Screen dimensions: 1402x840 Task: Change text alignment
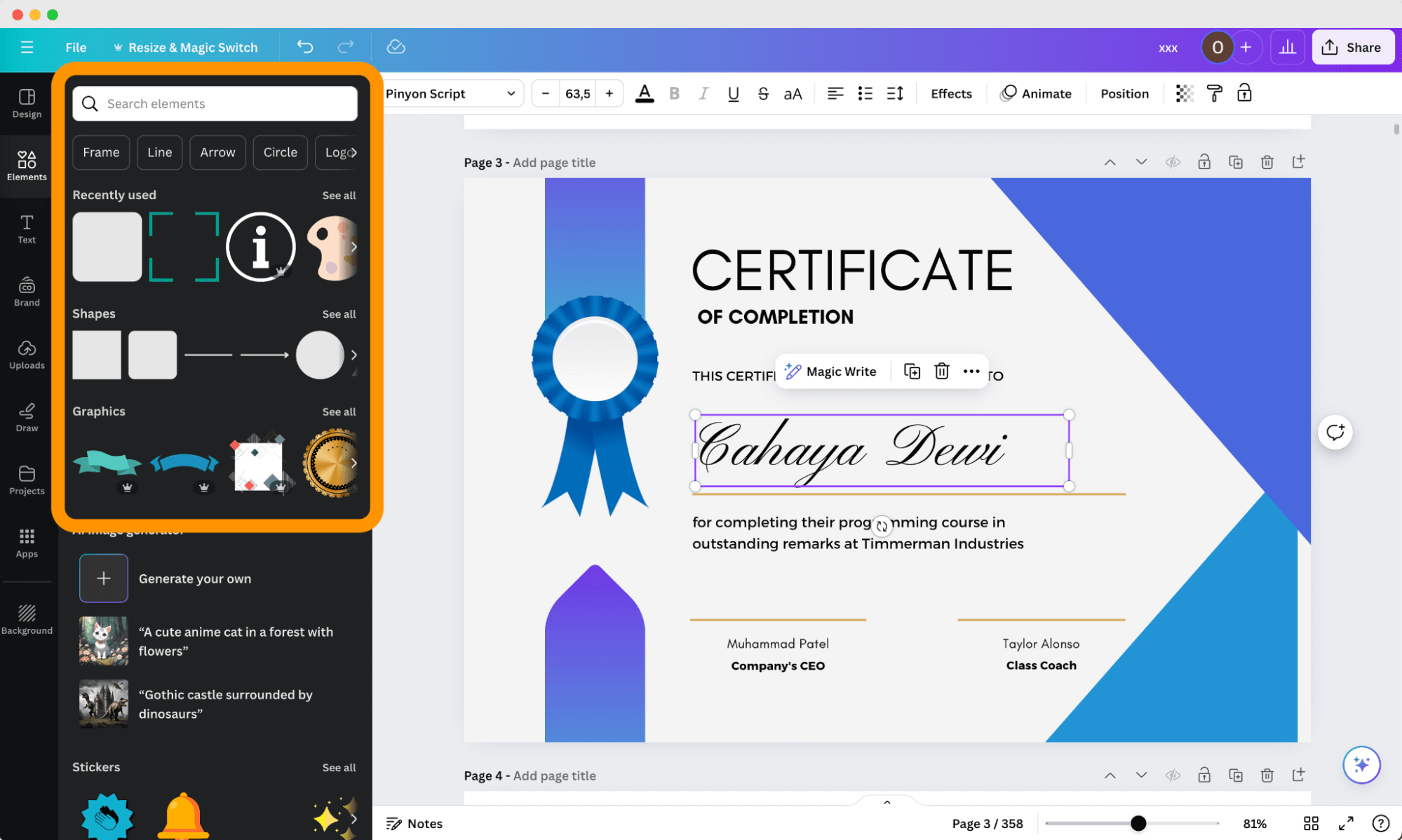click(835, 93)
